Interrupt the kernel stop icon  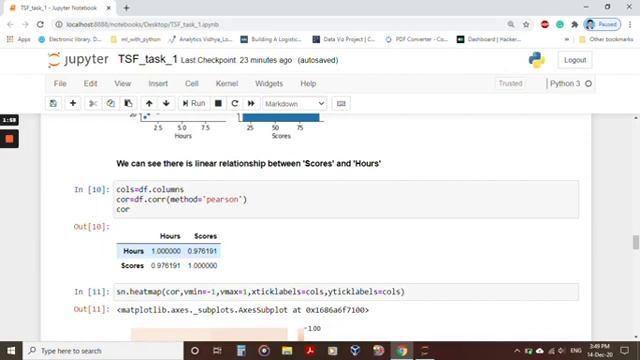tap(218, 104)
